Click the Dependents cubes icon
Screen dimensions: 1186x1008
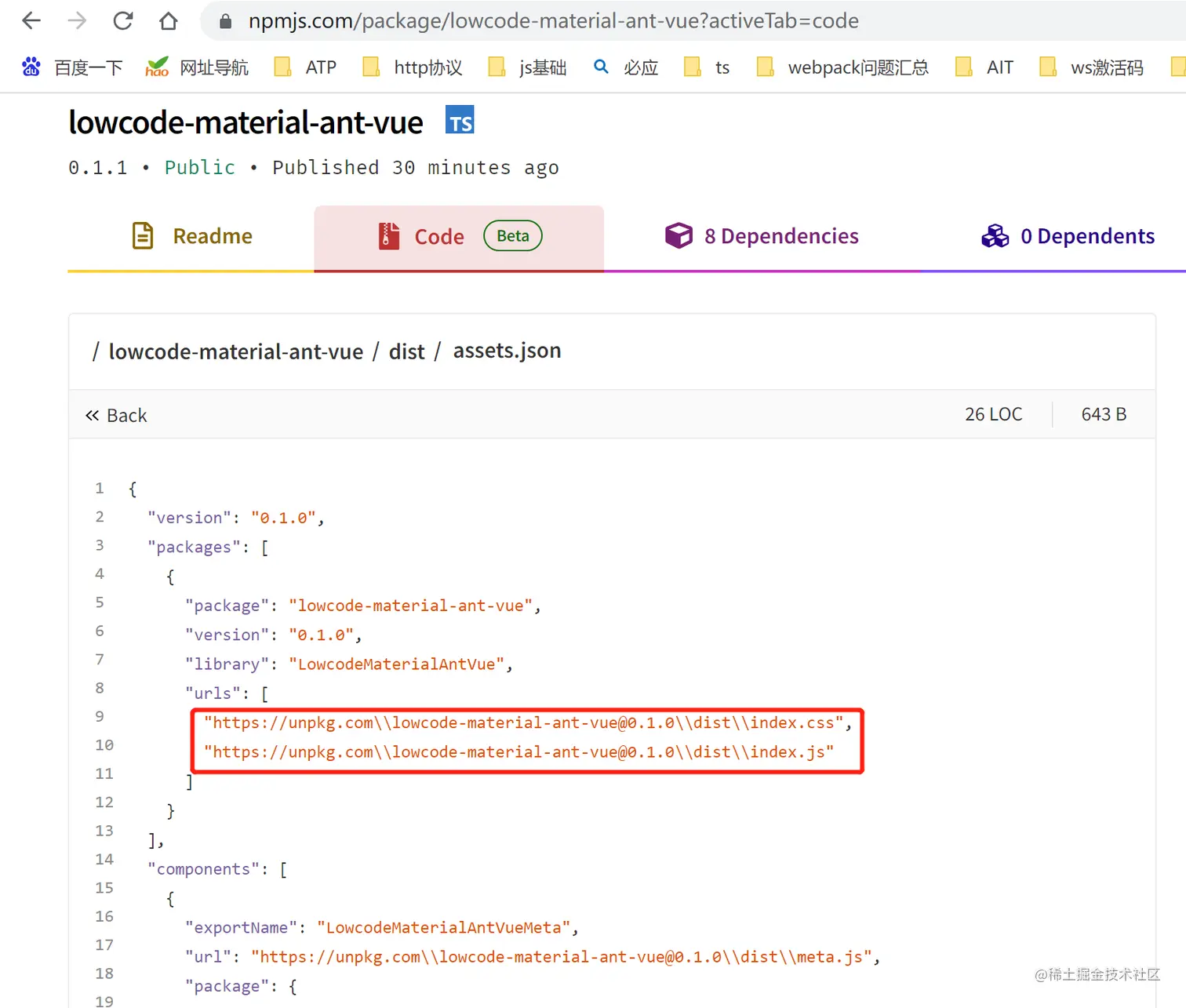click(995, 236)
